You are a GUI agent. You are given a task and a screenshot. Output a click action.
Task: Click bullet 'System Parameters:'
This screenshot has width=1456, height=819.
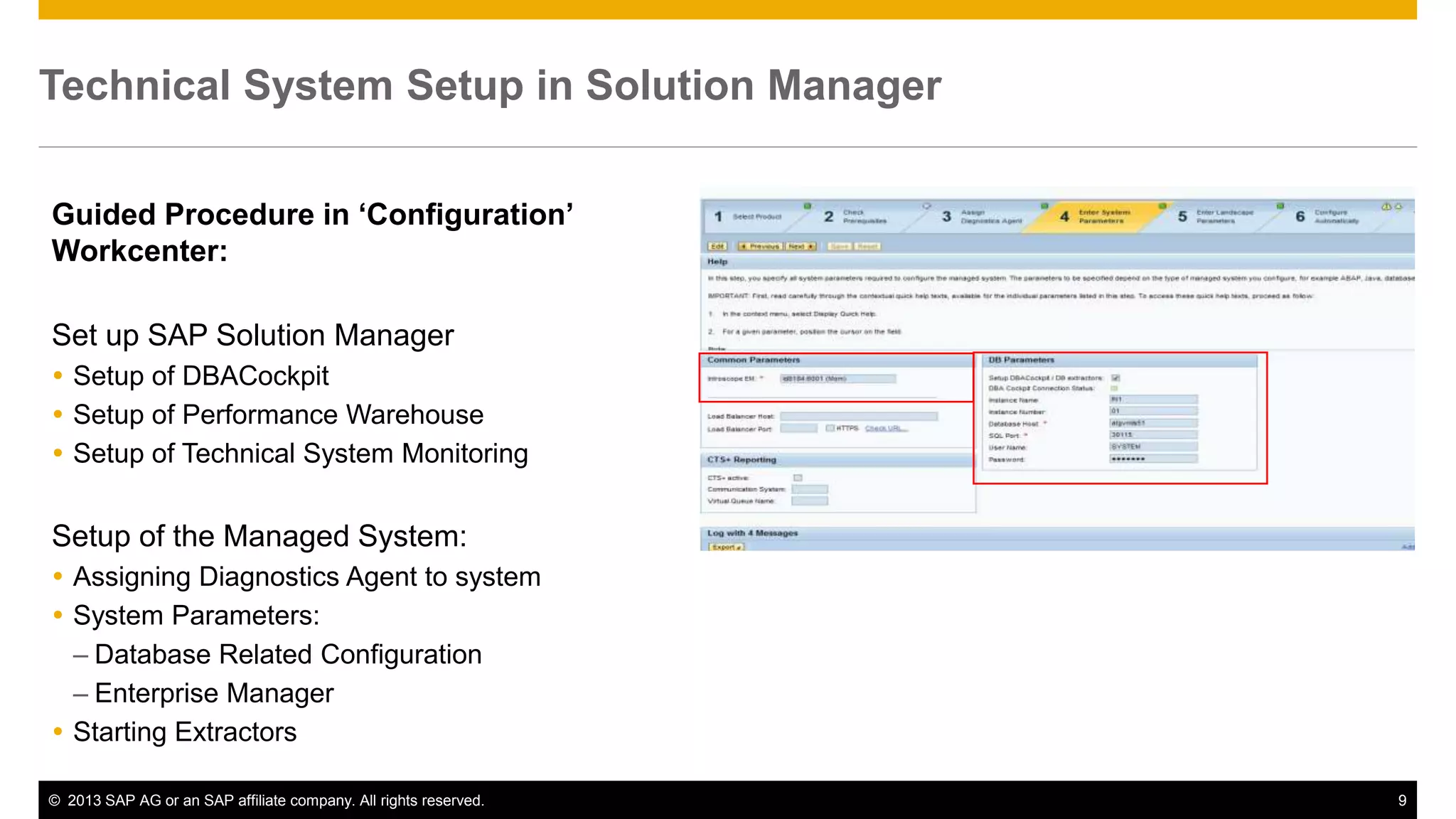tap(196, 616)
